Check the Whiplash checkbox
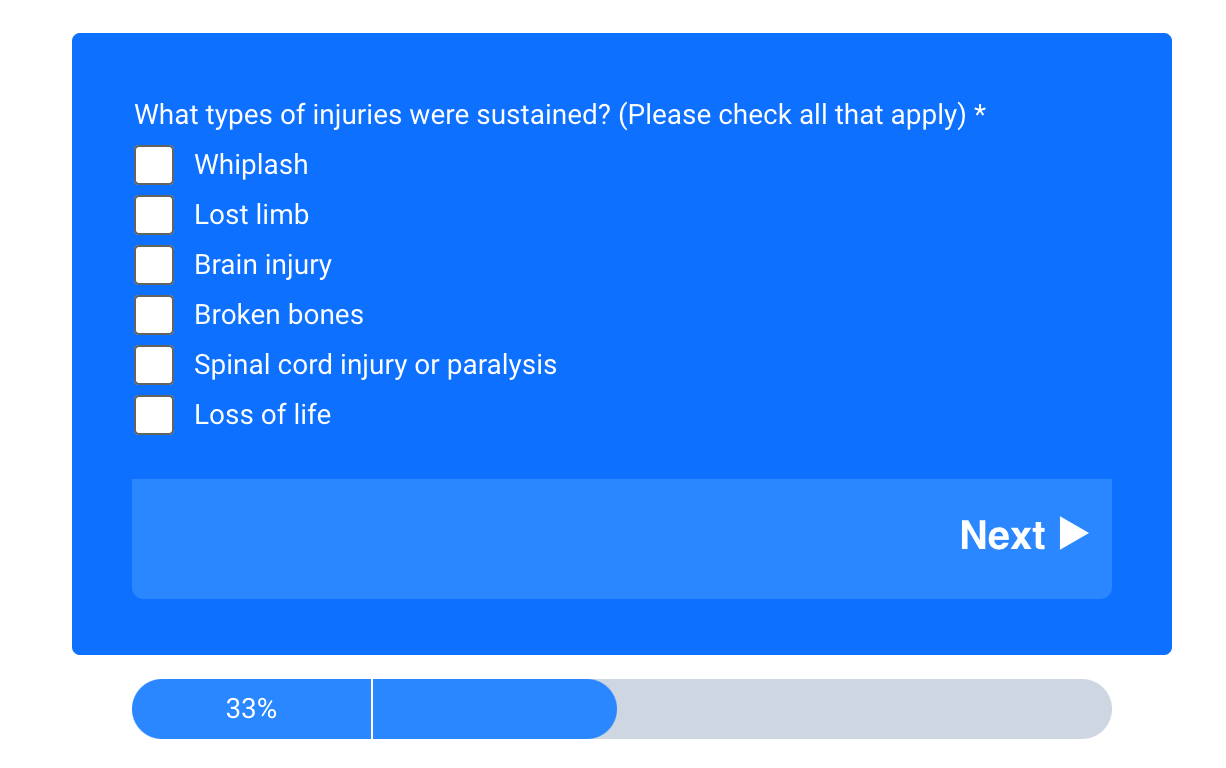 (x=154, y=165)
